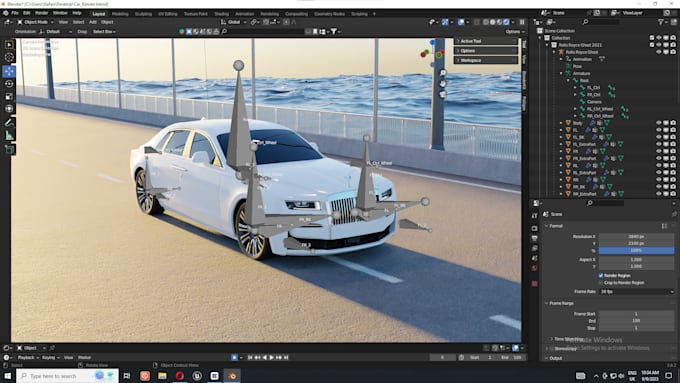The width and height of the screenshot is (680, 383).
Task: Select the Add Cube tool
Action: click(x=9, y=150)
